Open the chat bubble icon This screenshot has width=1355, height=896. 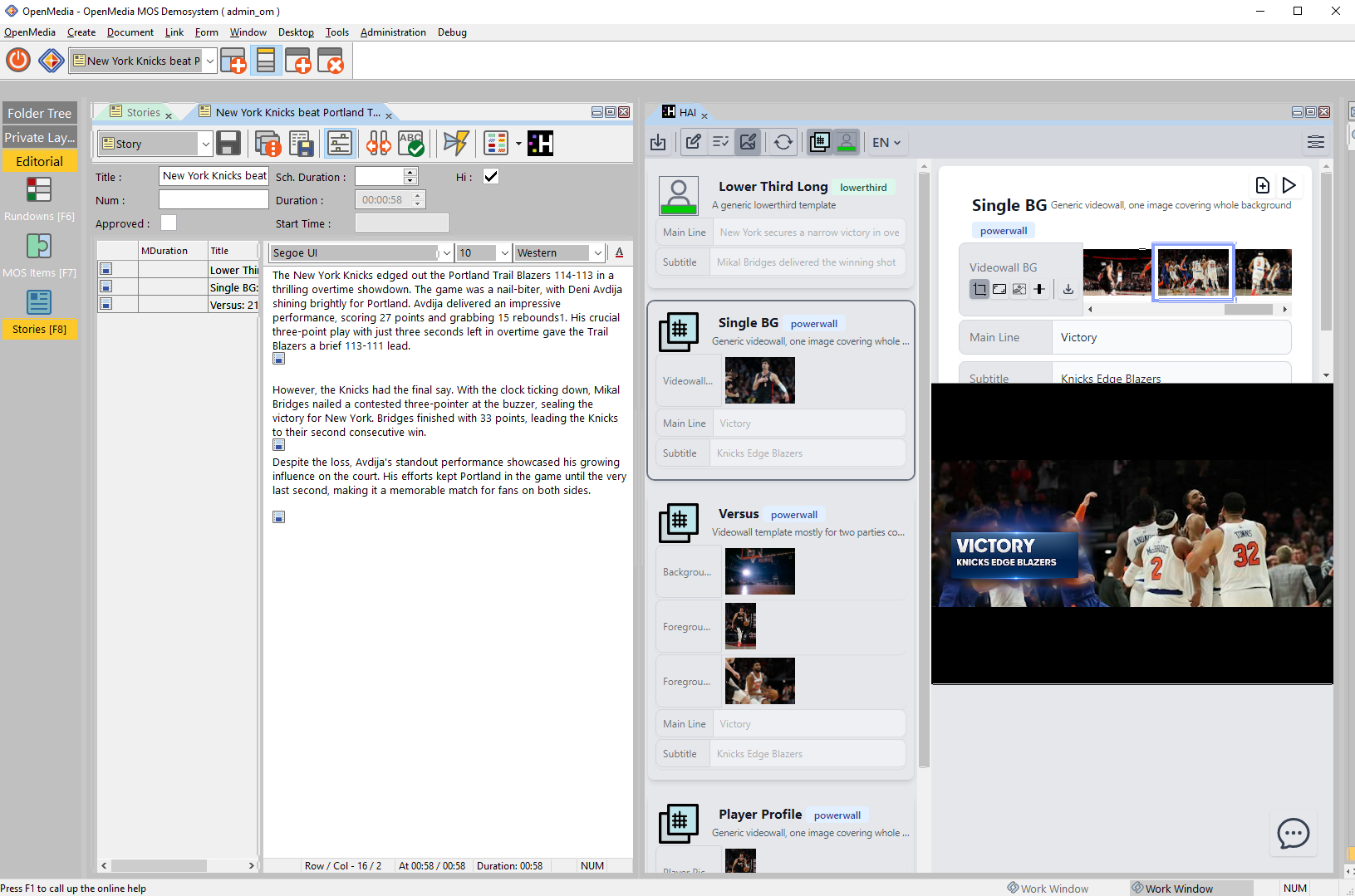pos(1293,833)
